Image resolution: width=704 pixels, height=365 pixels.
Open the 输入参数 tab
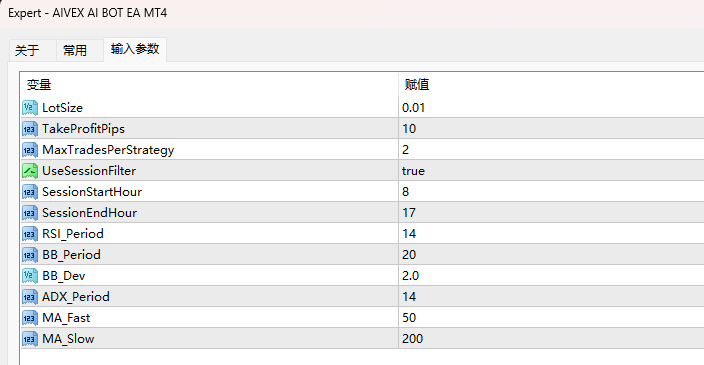click(135, 49)
